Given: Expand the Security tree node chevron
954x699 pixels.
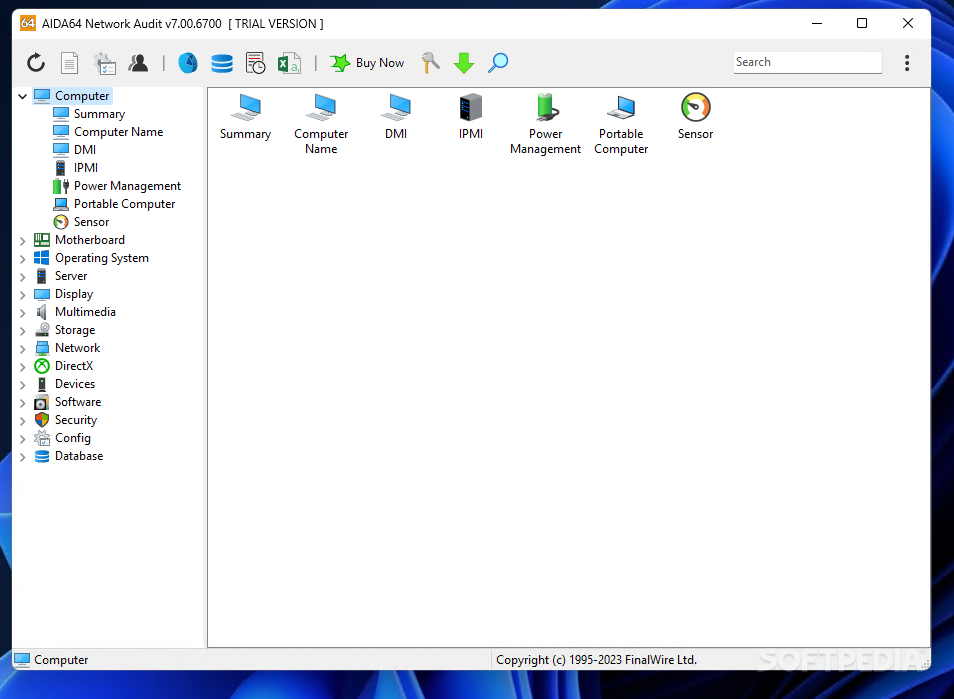Looking at the screenshot, I should [23, 421].
